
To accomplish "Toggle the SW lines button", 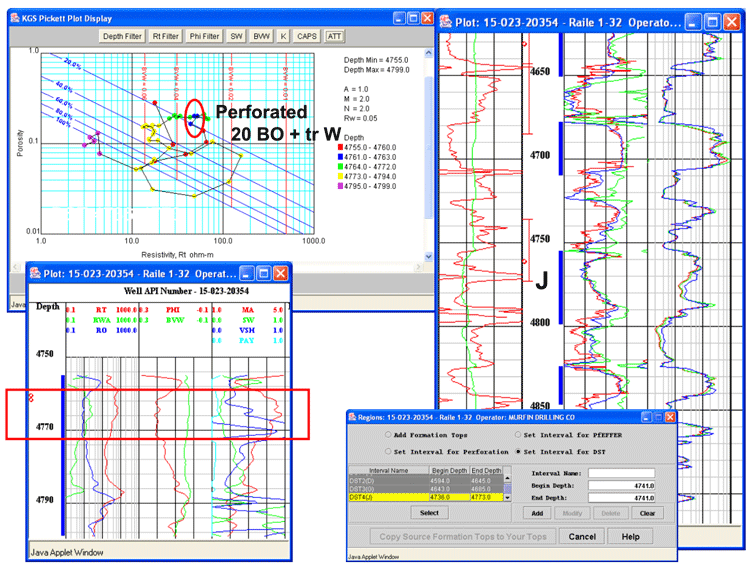I will click(x=236, y=36).
